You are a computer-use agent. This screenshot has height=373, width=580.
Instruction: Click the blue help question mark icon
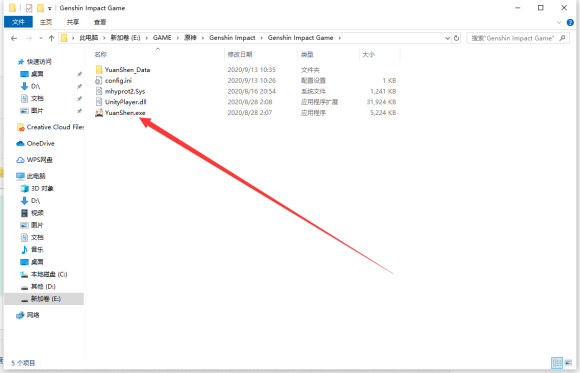(x=570, y=23)
